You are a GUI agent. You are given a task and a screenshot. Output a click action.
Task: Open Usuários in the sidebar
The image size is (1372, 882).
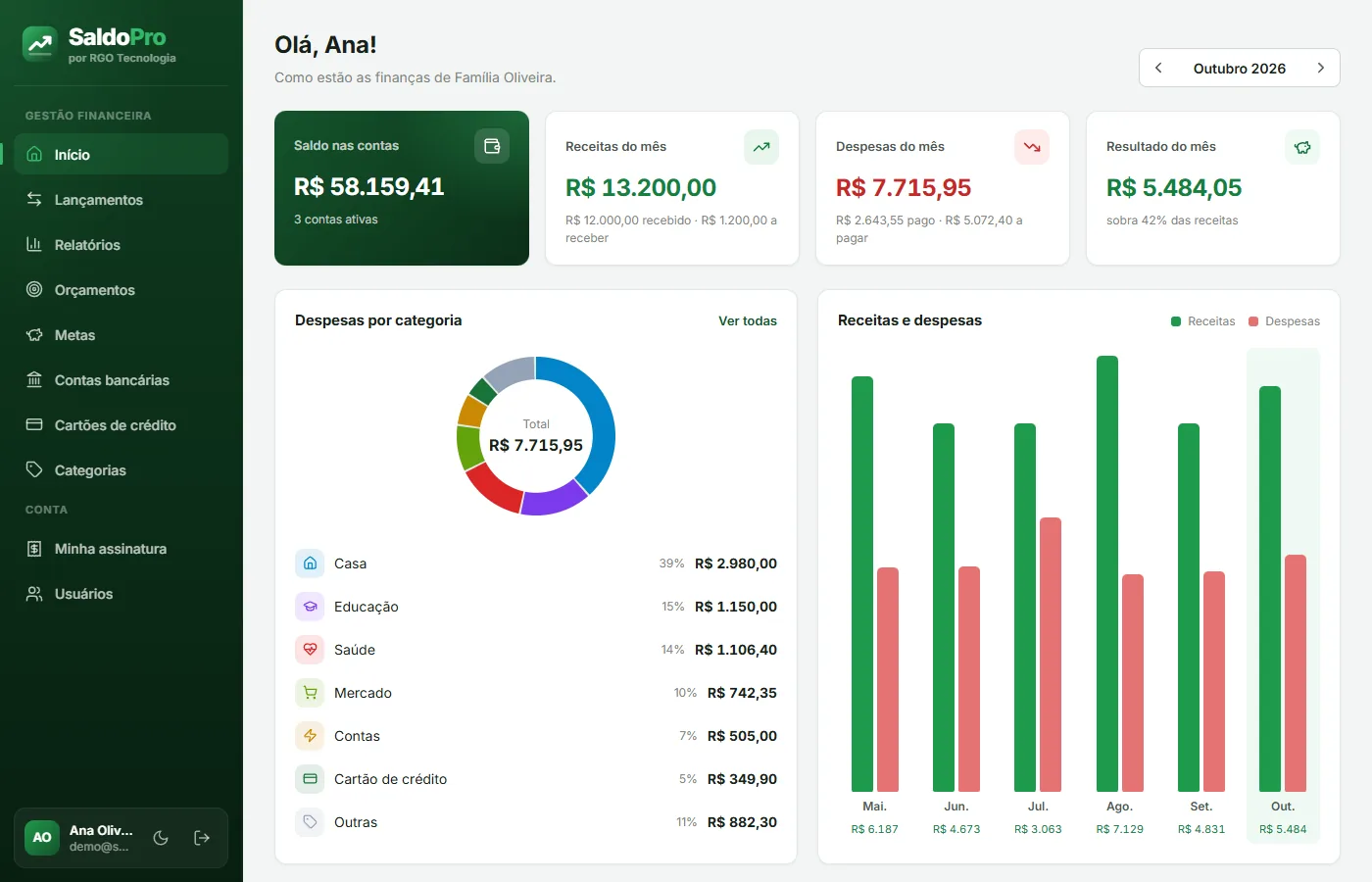[121, 593]
